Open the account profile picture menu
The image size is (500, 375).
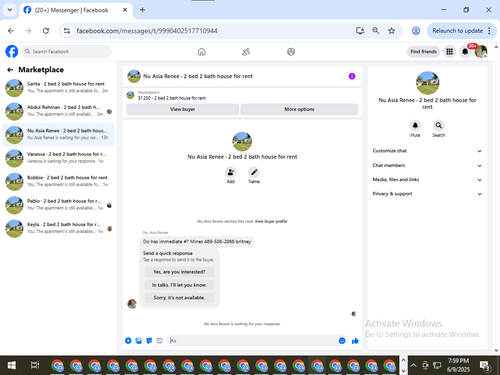[x=481, y=52]
